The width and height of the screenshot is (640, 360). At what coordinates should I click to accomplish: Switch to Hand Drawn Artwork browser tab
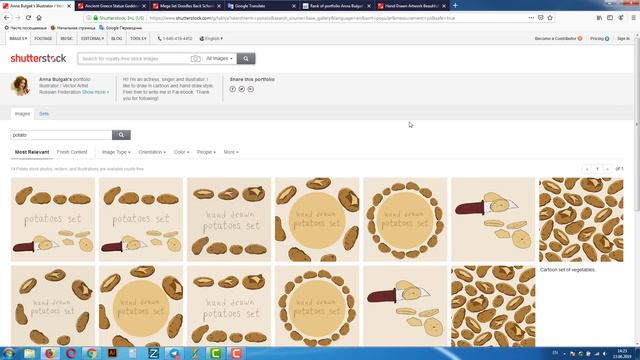(x=412, y=6)
